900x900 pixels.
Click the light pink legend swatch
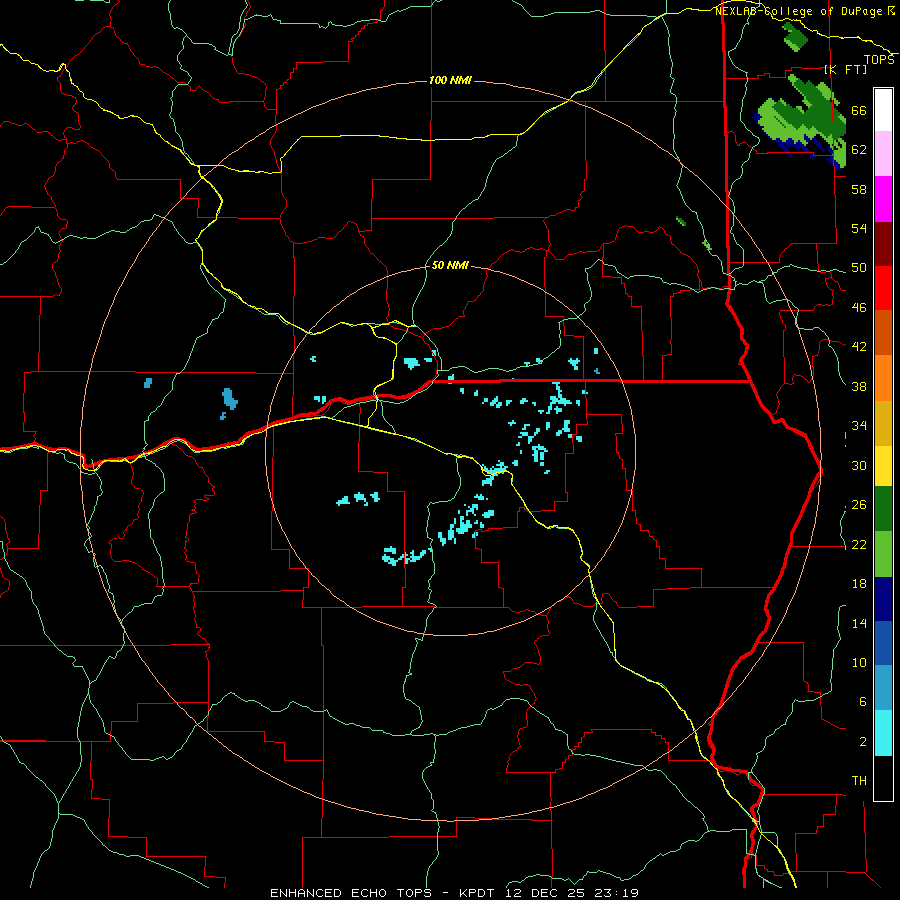click(883, 154)
